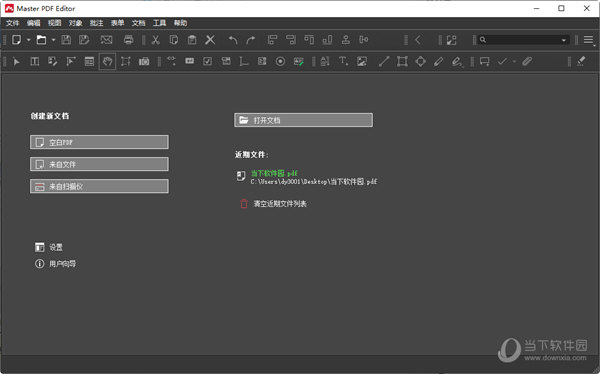Click the Center vertically align icon

[x=364, y=40]
